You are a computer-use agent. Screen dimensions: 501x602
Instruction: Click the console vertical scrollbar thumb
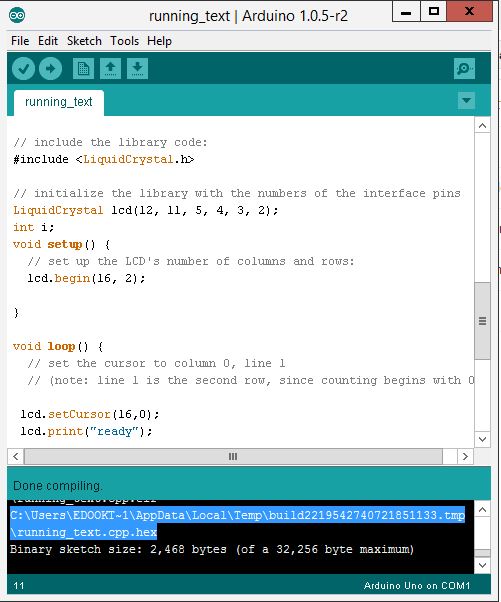tap(483, 553)
